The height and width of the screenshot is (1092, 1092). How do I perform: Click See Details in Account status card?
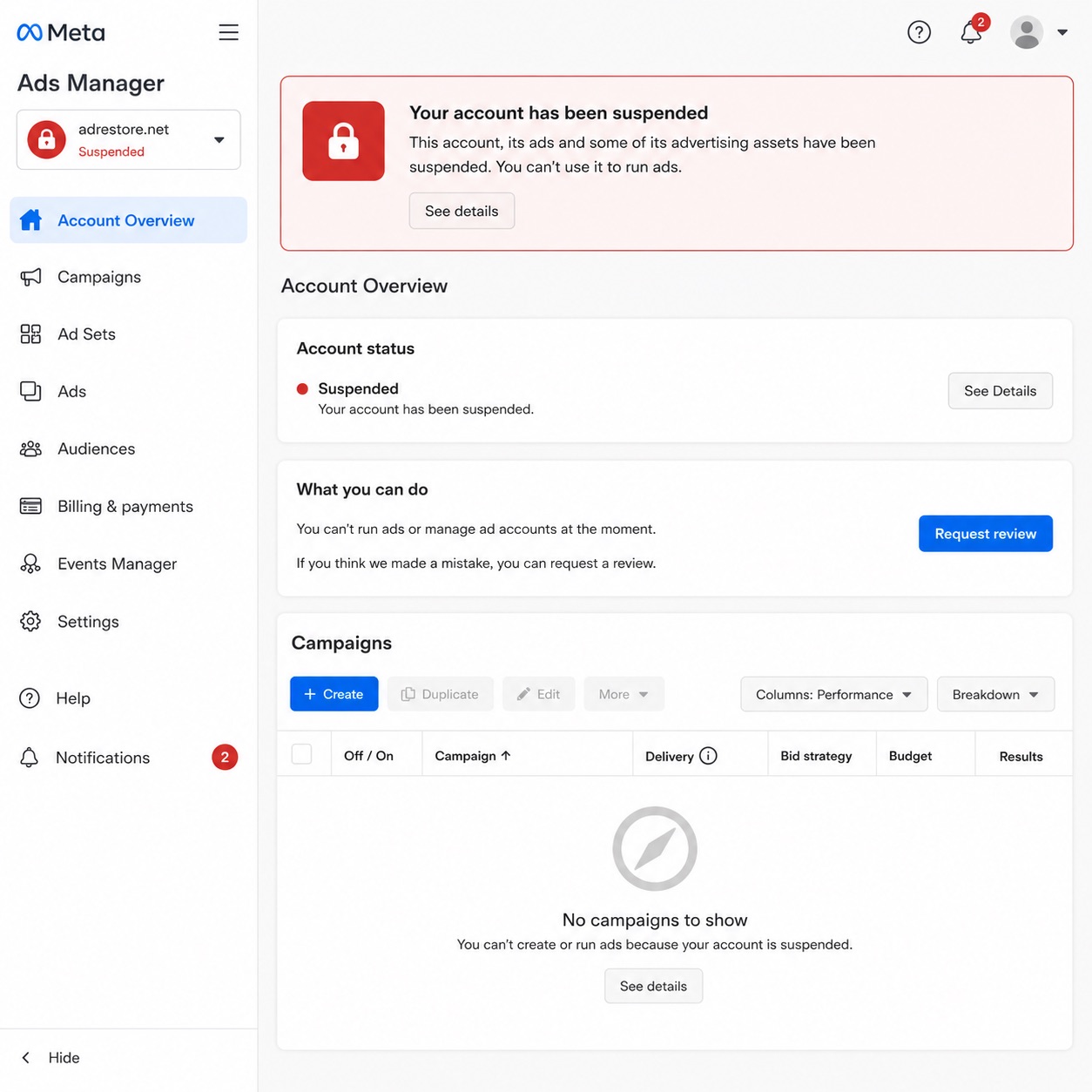click(1001, 391)
